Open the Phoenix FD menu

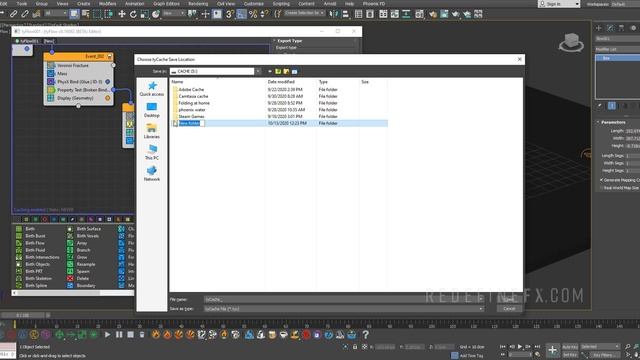coord(373,4)
